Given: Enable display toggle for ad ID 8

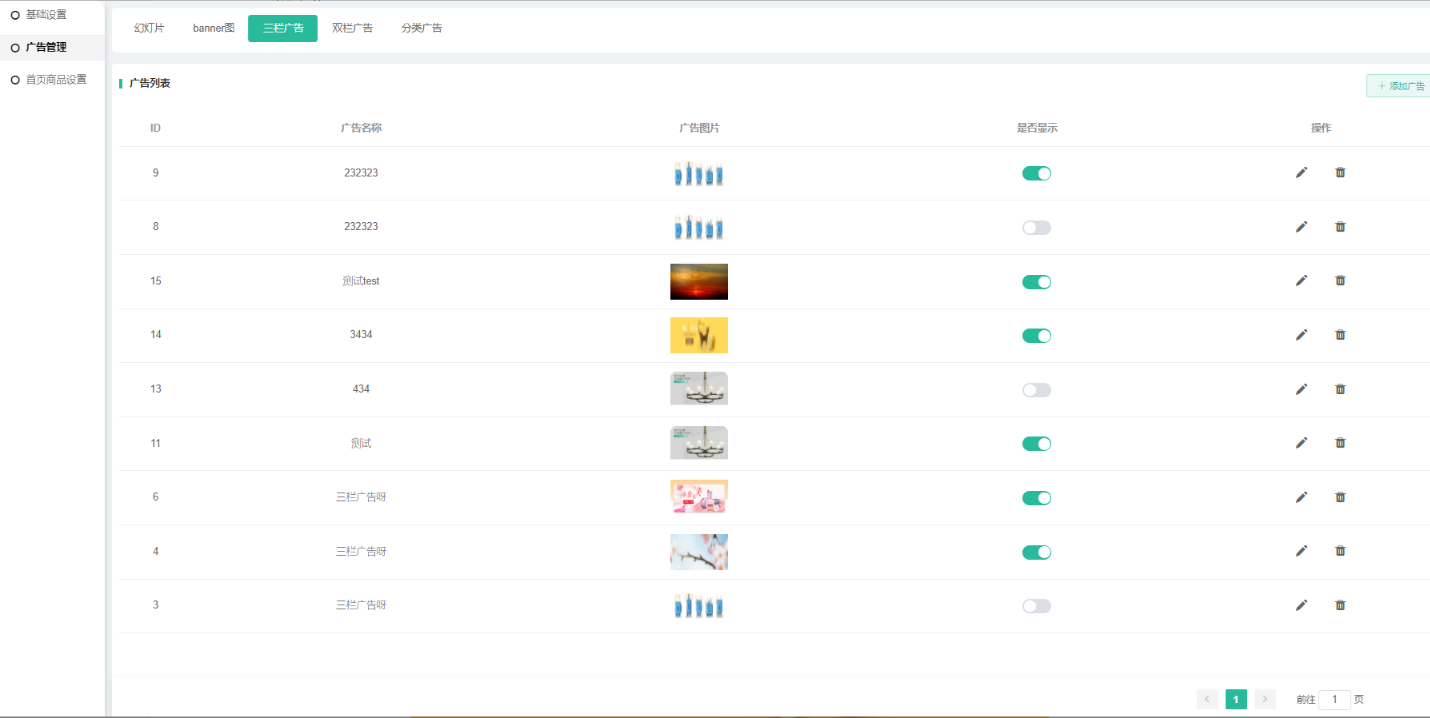Looking at the screenshot, I should (x=1036, y=228).
